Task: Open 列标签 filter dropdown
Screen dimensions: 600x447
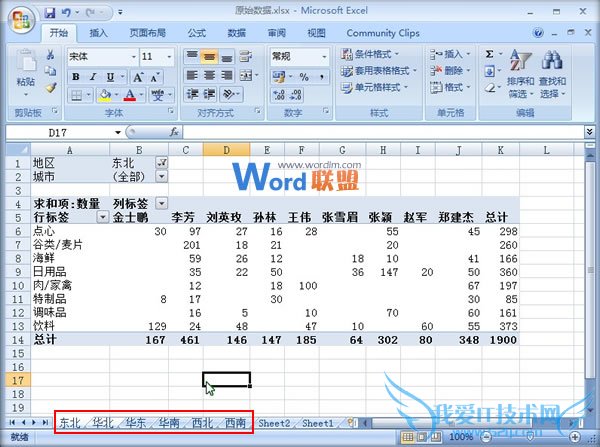Action: 162,203
